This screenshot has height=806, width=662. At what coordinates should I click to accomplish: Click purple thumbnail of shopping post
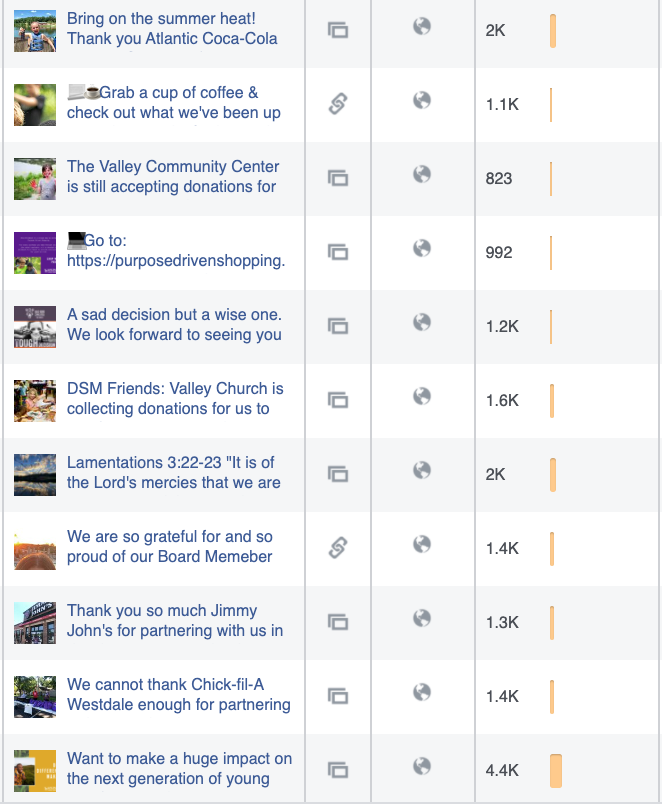[35, 253]
